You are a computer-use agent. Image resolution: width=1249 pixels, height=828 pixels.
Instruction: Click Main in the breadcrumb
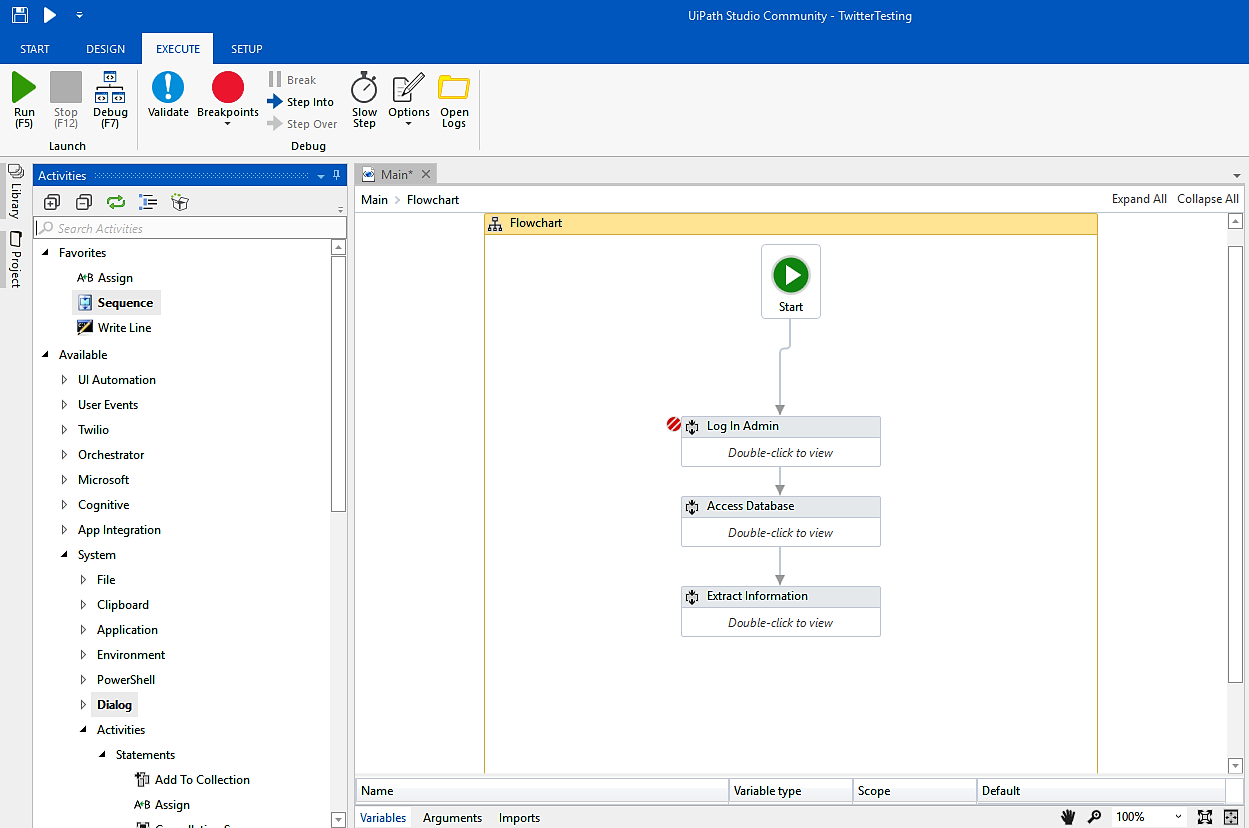[x=374, y=199]
